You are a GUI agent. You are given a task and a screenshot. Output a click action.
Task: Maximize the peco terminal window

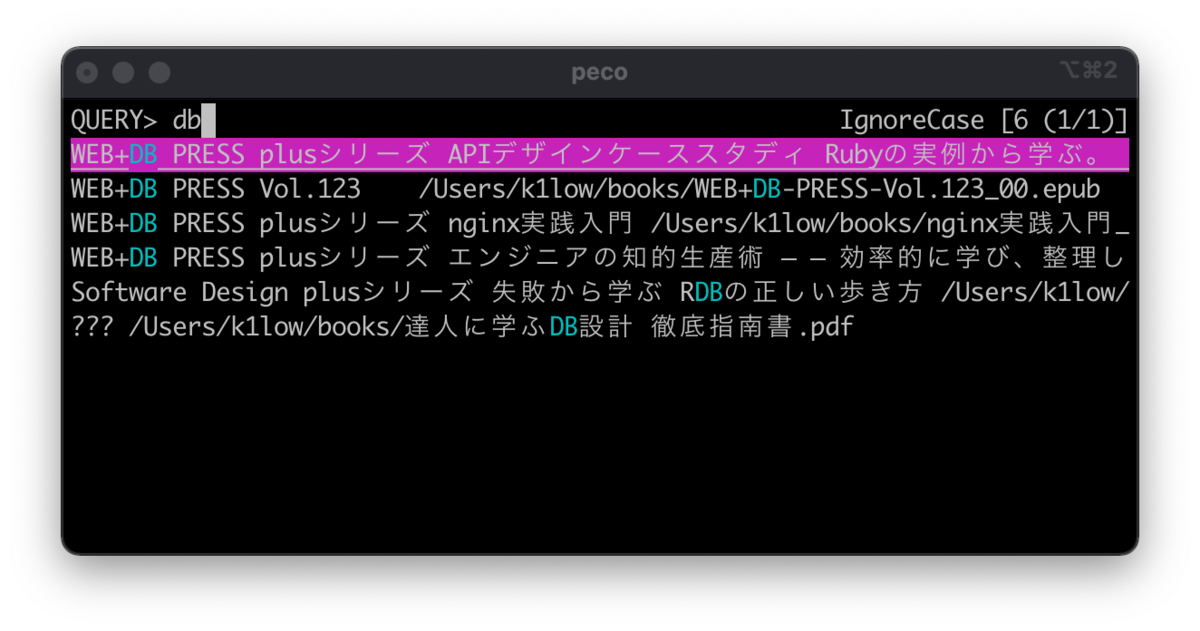click(x=159, y=73)
